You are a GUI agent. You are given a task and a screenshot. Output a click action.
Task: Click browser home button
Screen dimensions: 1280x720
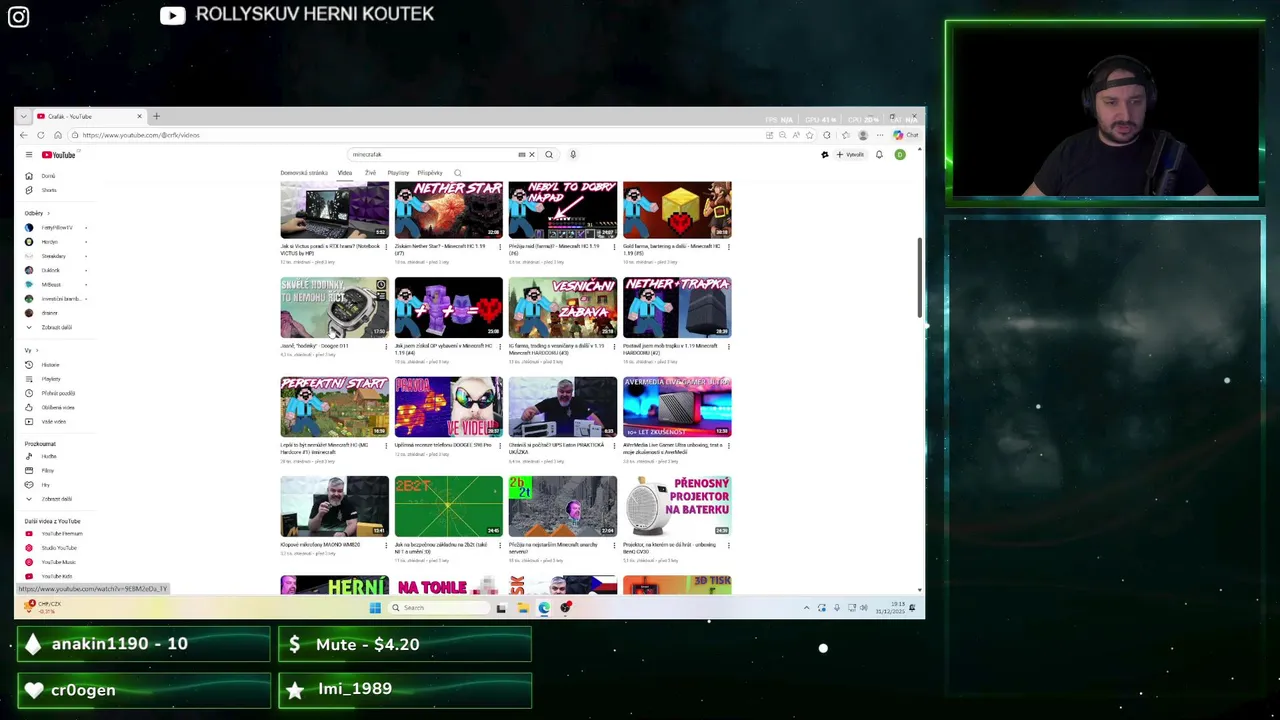pos(58,135)
